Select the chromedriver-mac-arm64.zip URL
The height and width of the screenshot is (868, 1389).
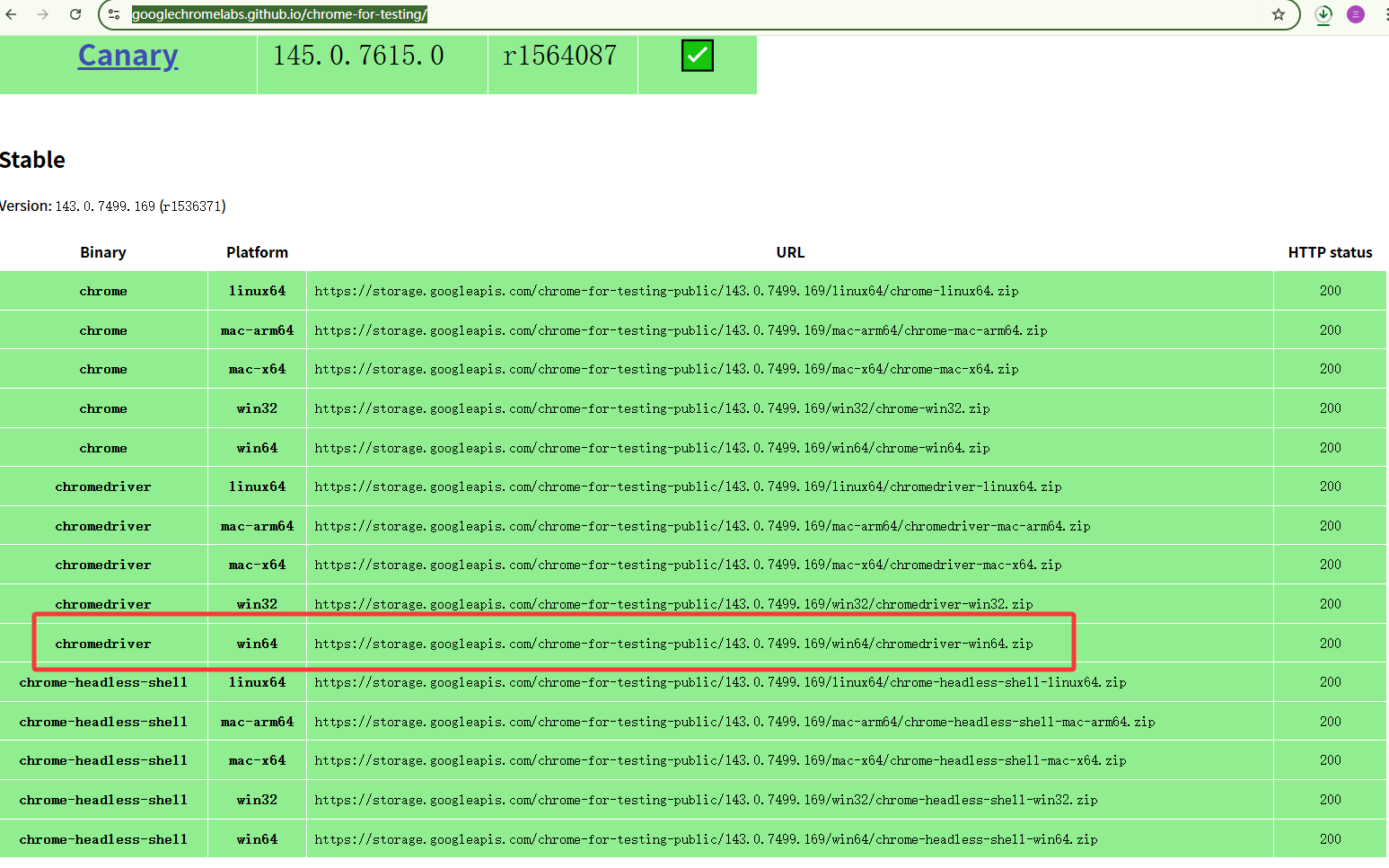[702, 526]
